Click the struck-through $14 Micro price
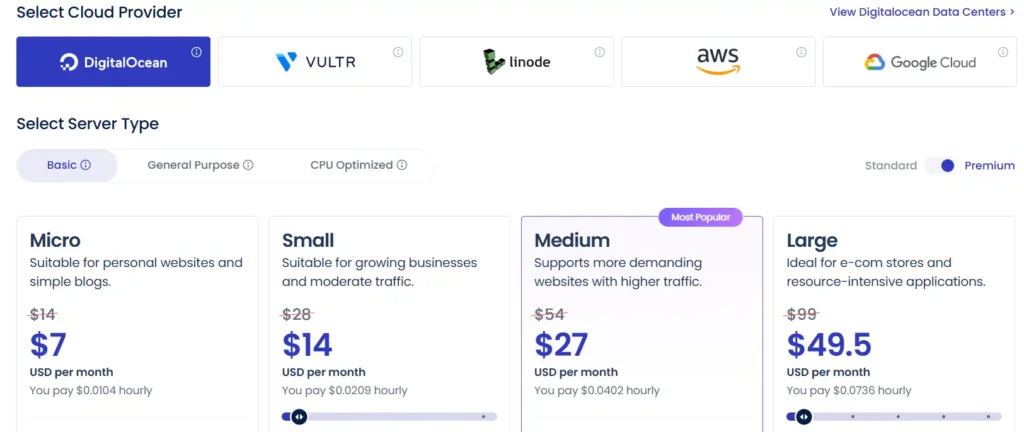 point(43,315)
